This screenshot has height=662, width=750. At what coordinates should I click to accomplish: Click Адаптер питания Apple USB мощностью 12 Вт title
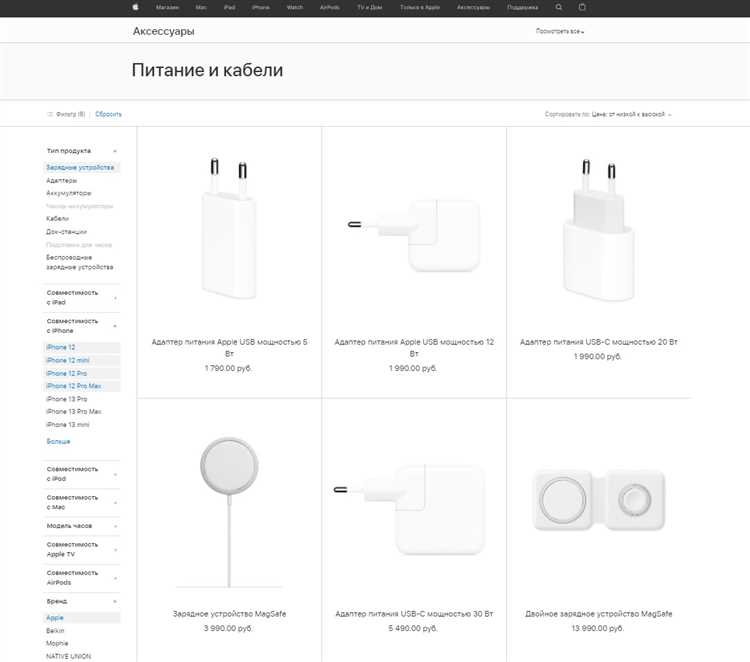pos(414,348)
